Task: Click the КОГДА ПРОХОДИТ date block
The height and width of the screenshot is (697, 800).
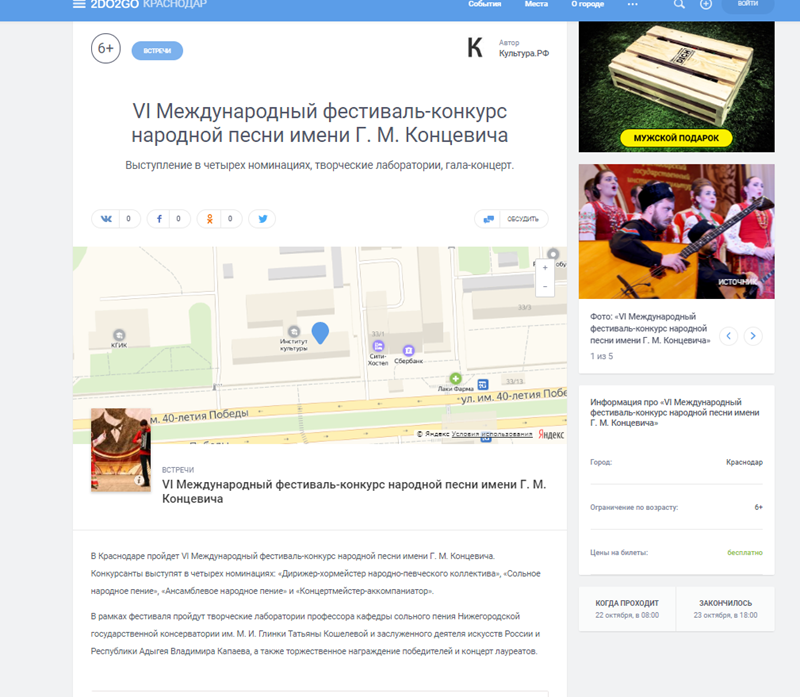Action: 627,609
